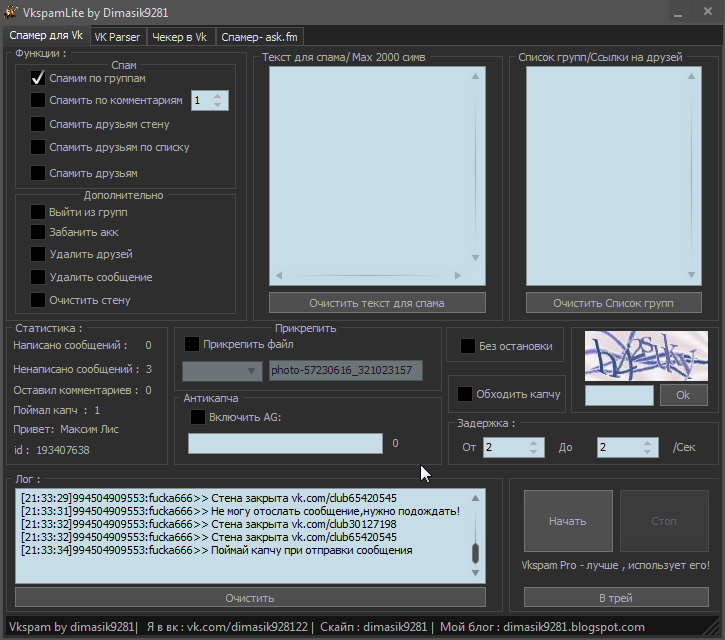Viewport: 725px width, 640px height.
Task: Click log line Стена закрыта vk.com/club30127198
Action: click(209, 524)
